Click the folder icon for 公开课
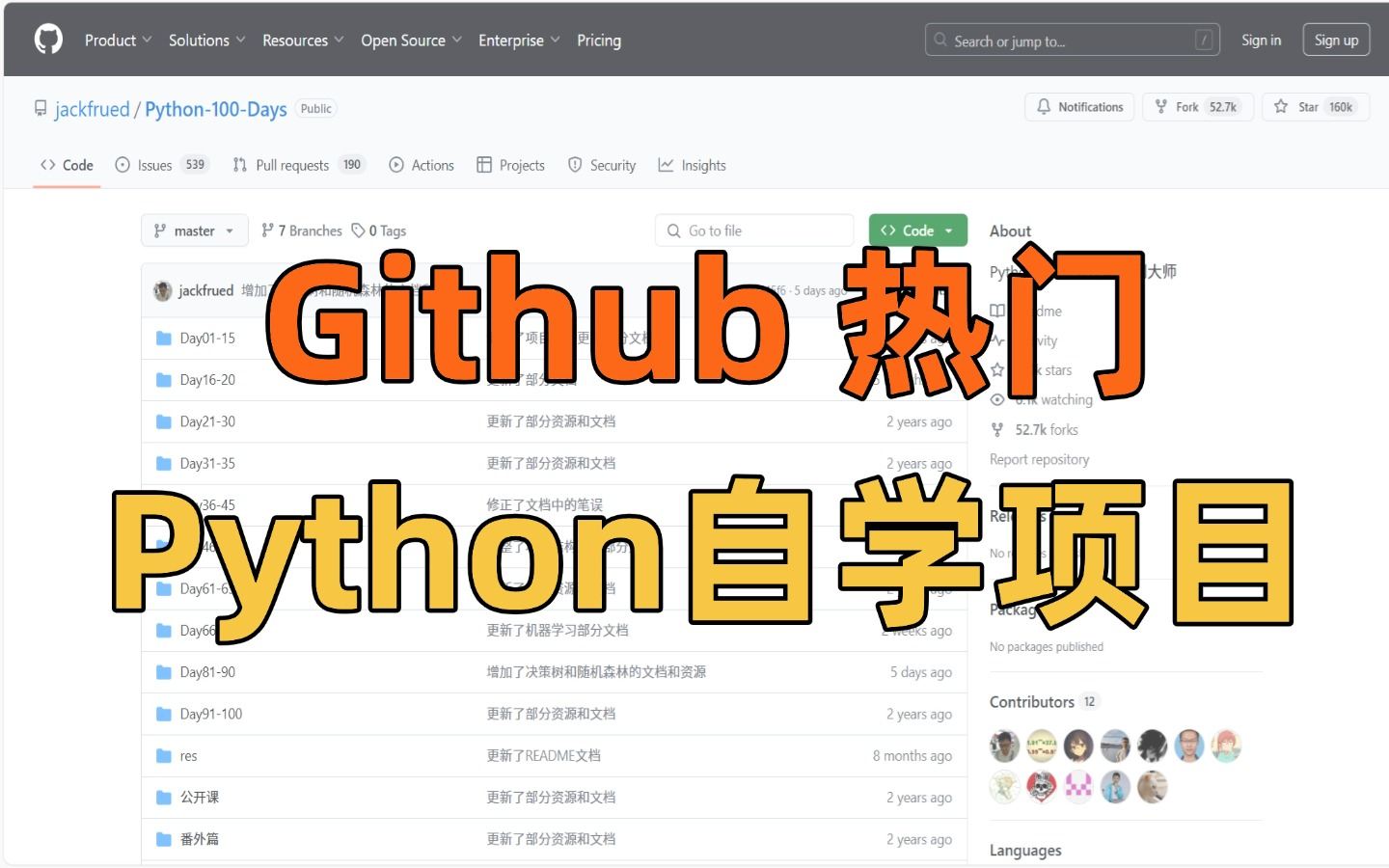The image size is (1389, 868). [164, 798]
